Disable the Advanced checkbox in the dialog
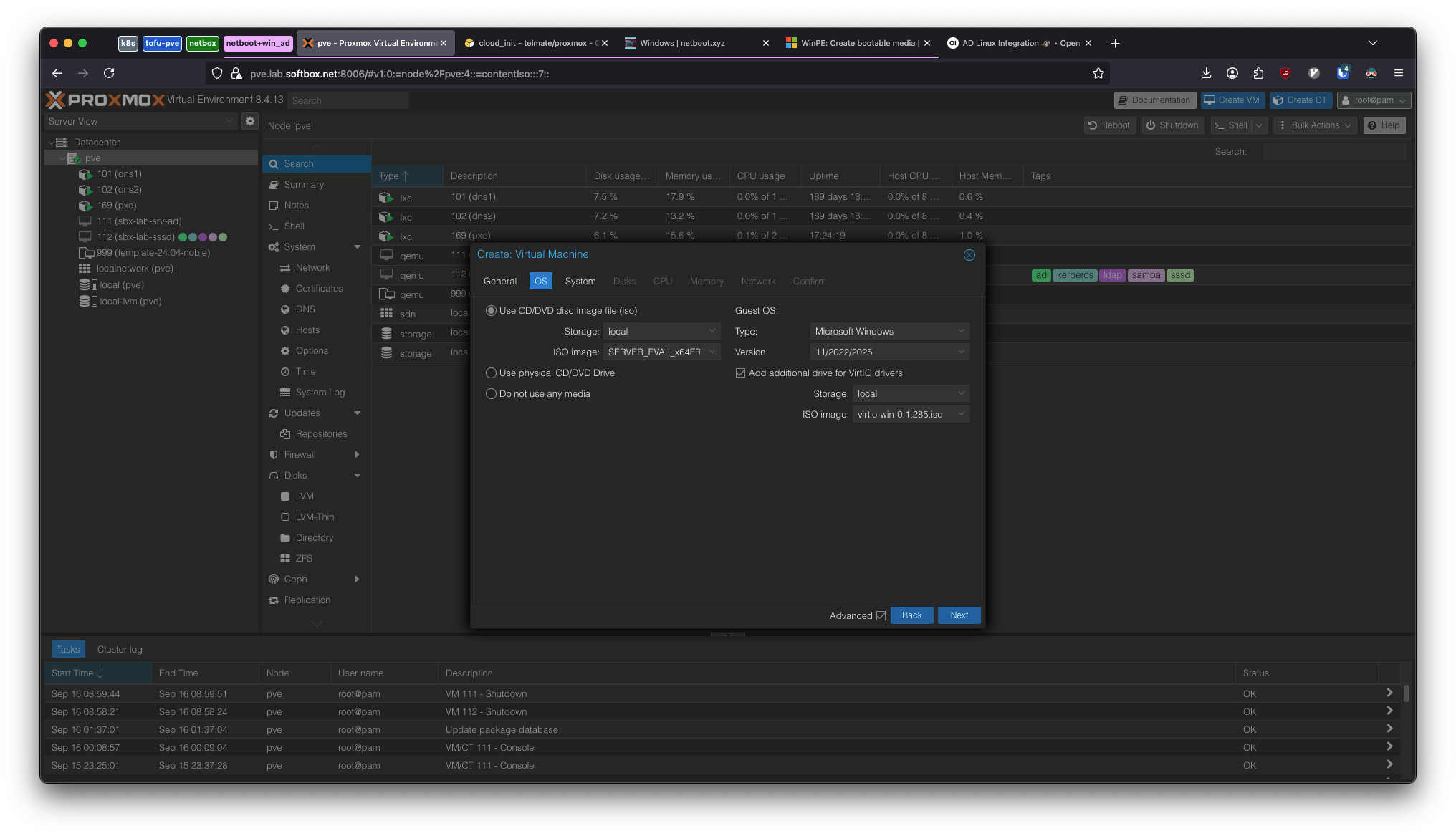The height and width of the screenshot is (836, 1456). (x=879, y=615)
